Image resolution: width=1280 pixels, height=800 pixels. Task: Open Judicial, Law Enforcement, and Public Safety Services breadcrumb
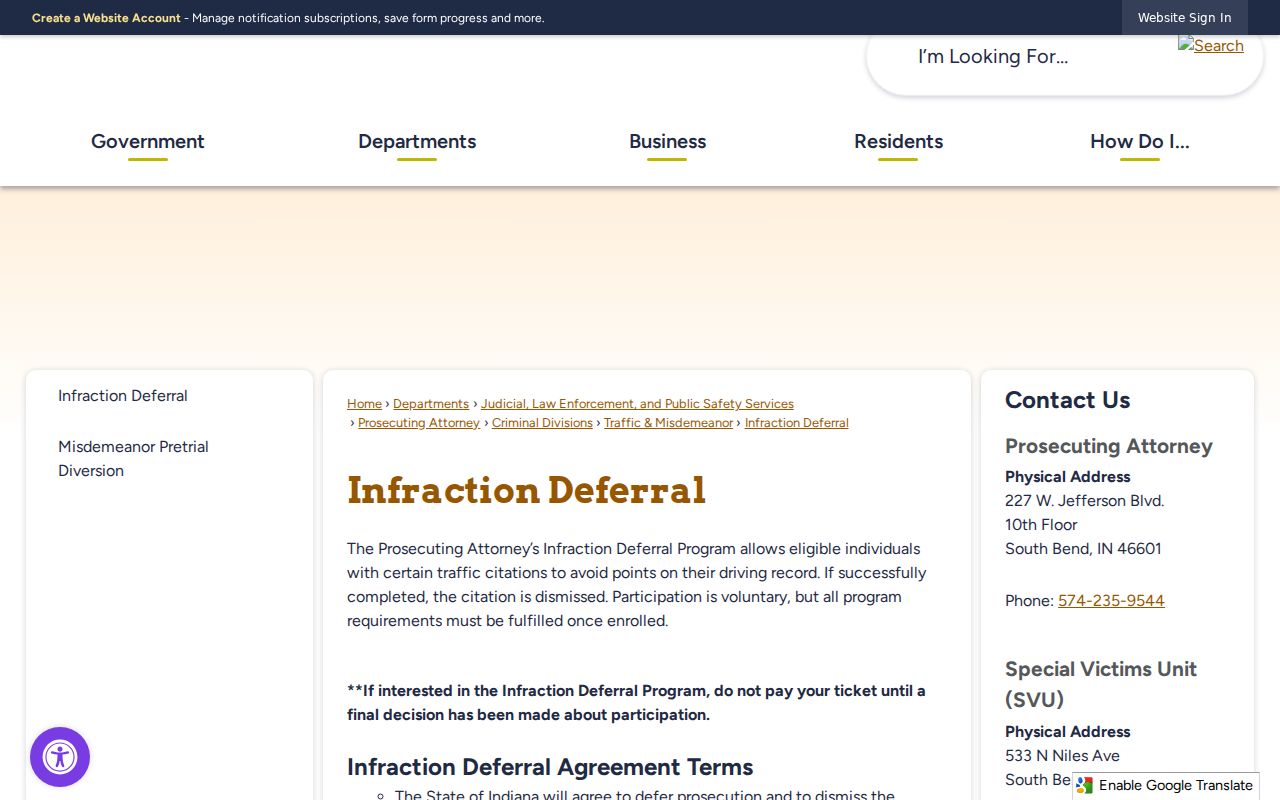[637, 404]
